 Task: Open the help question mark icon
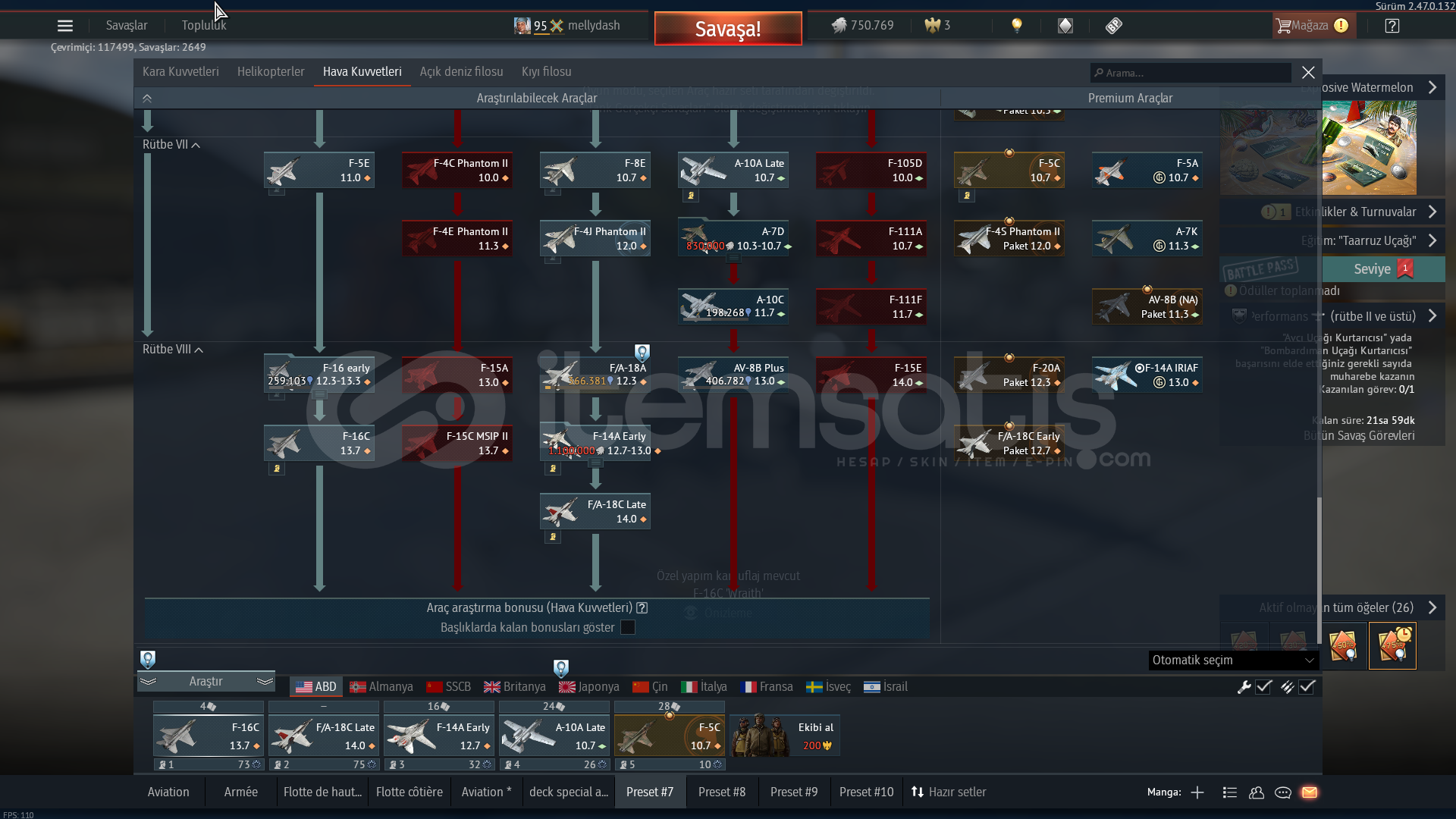pyautogui.click(x=1392, y=26)
